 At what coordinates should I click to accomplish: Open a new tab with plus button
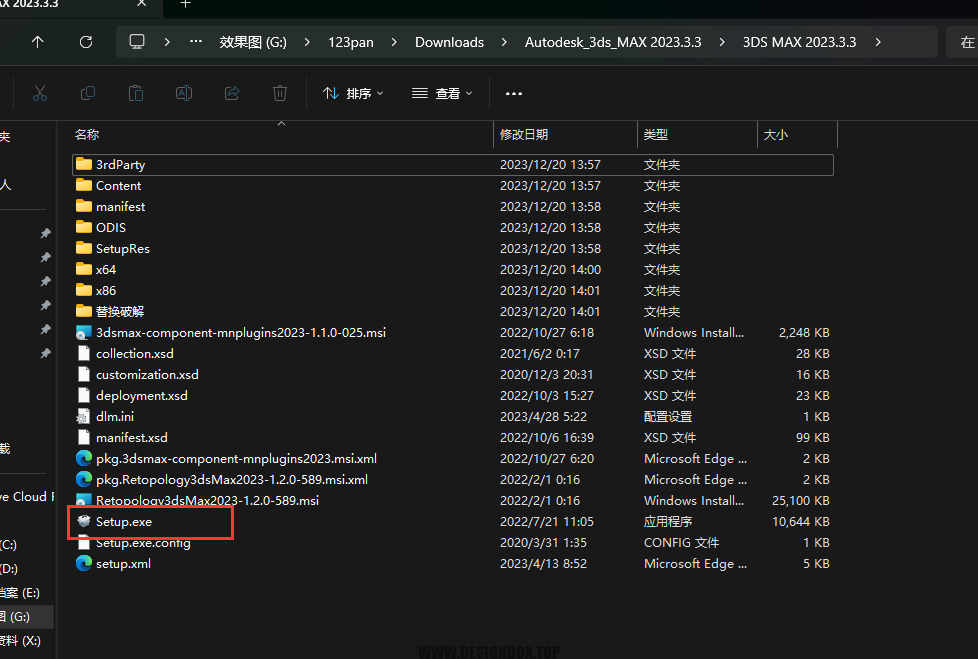click(185, 4)
